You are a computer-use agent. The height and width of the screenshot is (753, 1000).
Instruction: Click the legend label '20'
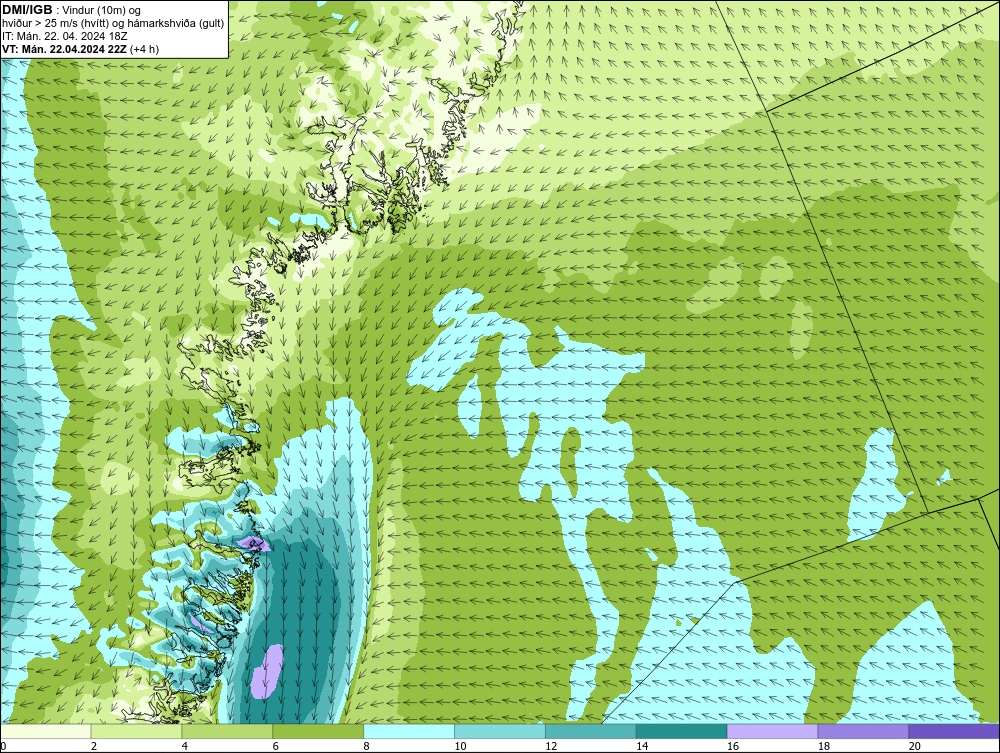coord(914,746)
